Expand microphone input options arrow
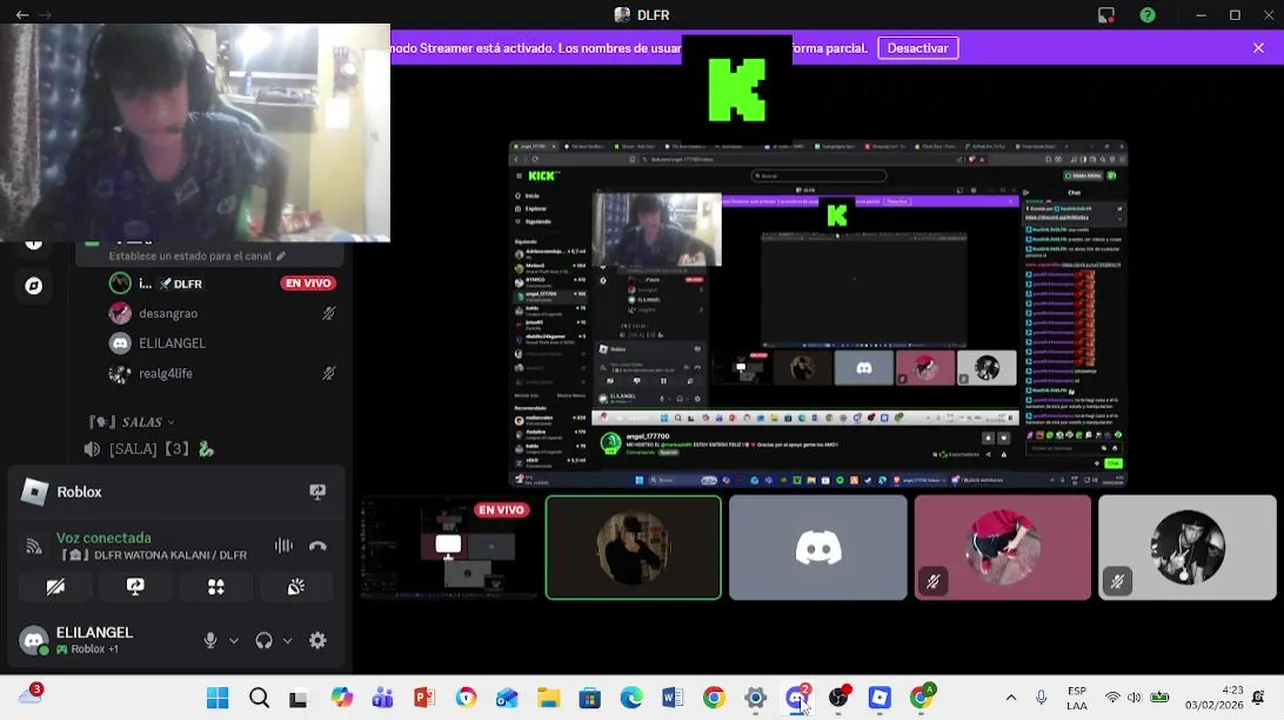 (x=234, y=641)
